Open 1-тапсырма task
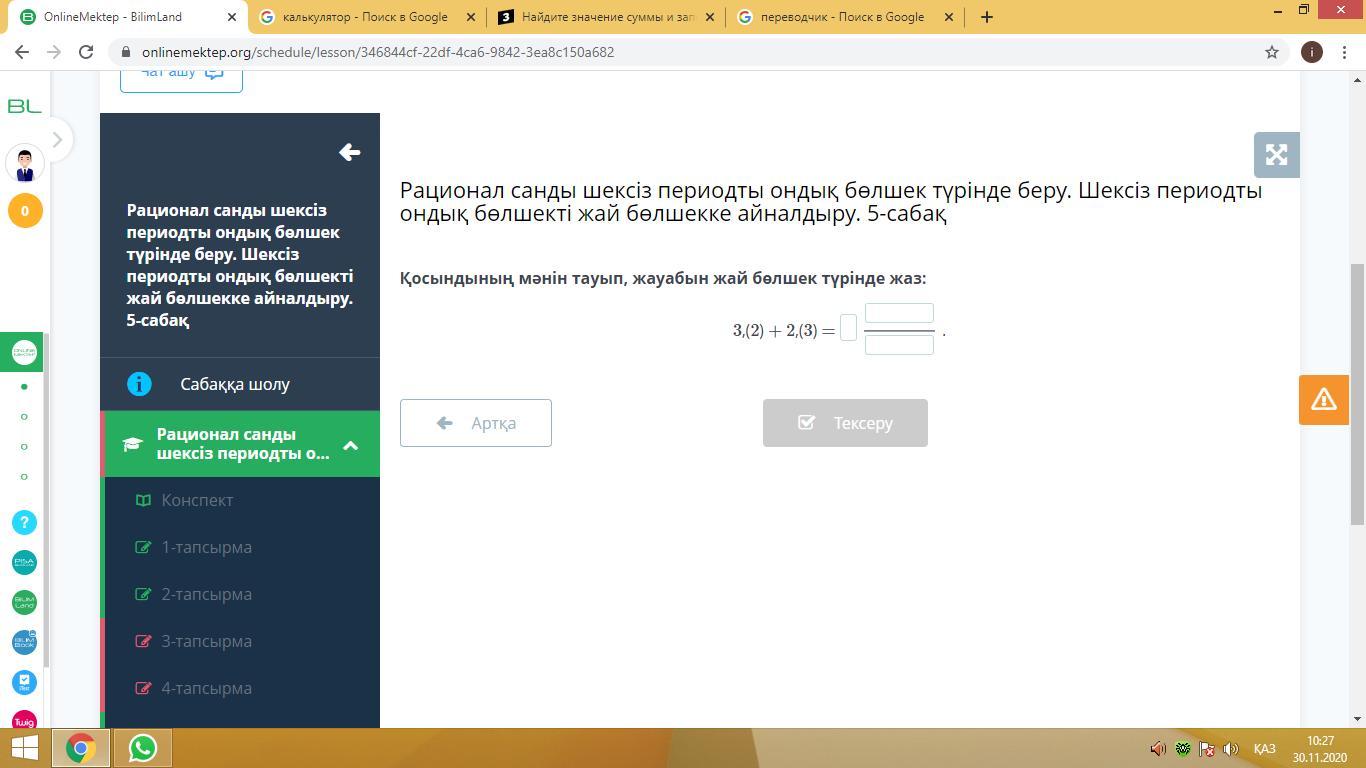Screen dimensions: 1366x768 206,547
